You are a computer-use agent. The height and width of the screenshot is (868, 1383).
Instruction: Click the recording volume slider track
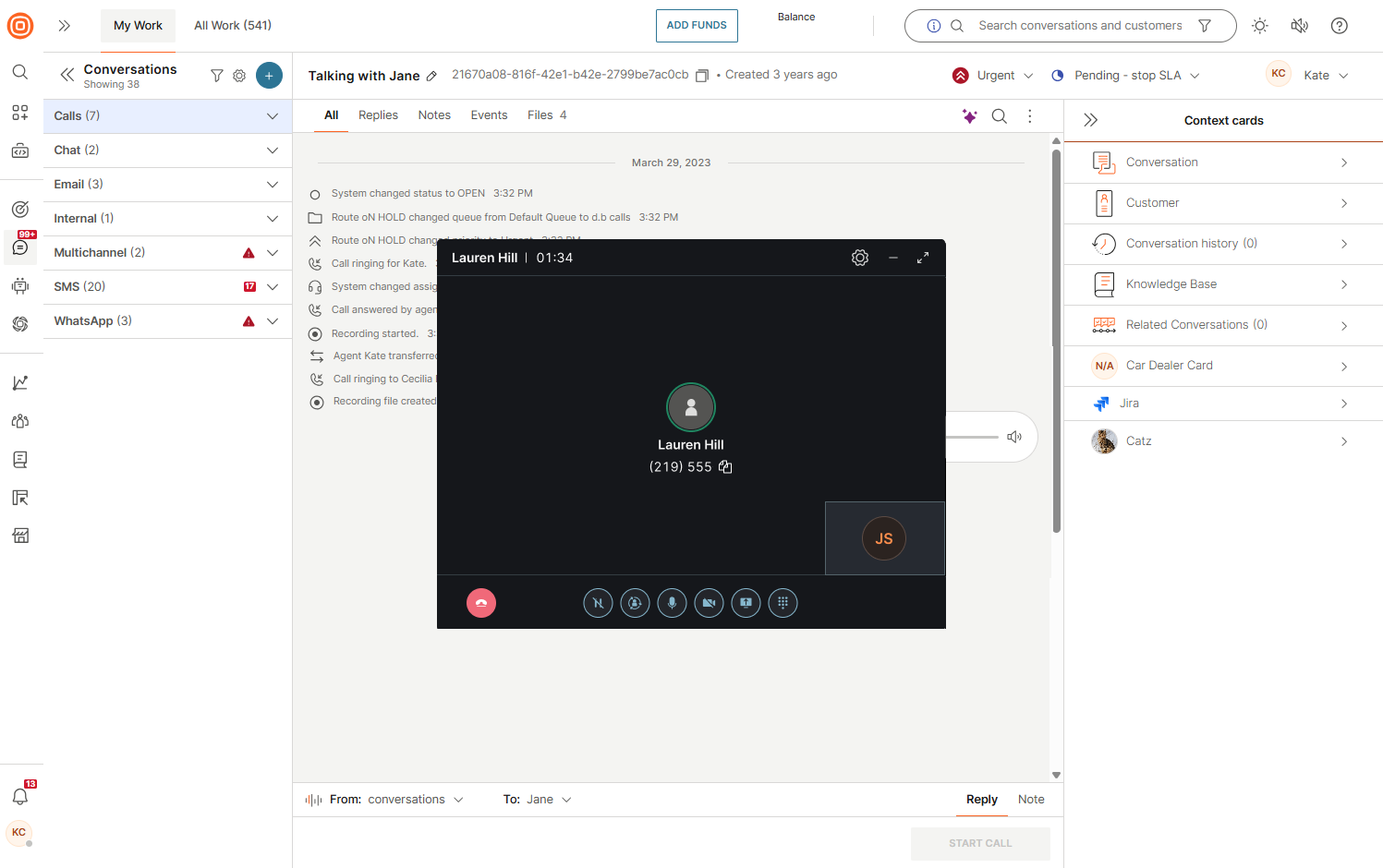(x=971, y=437)
